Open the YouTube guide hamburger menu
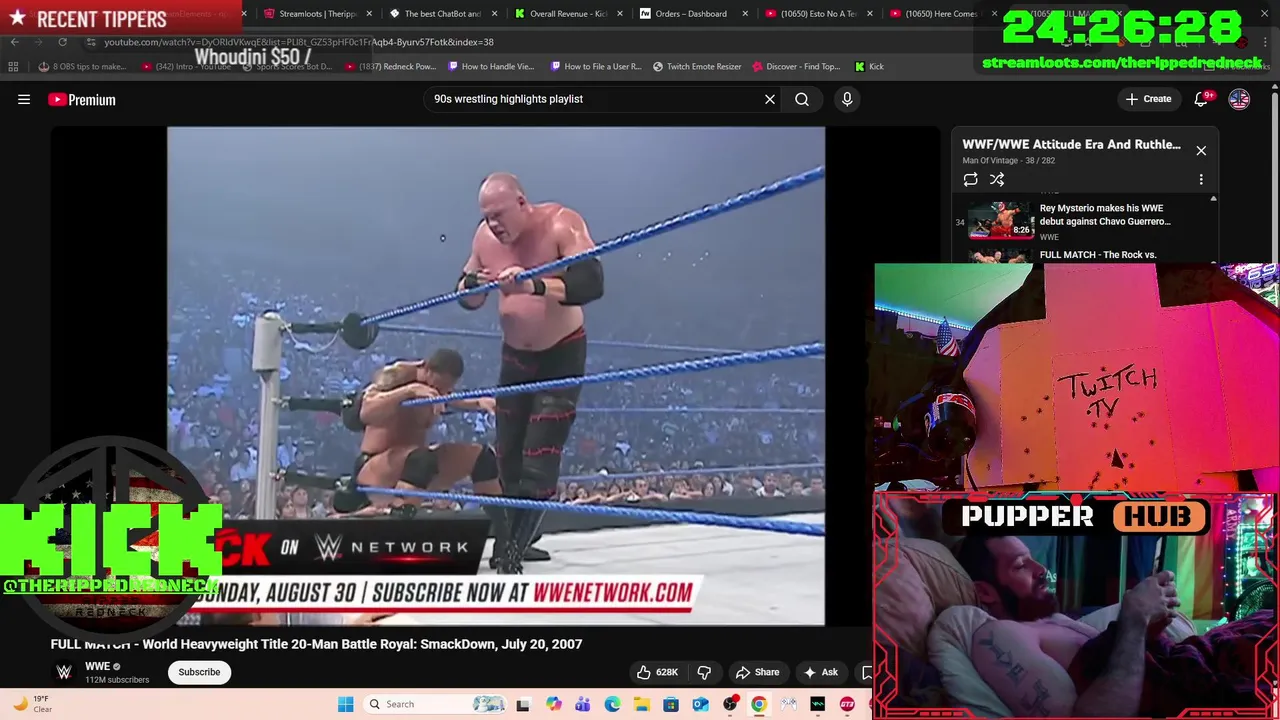 click(24, 99)
